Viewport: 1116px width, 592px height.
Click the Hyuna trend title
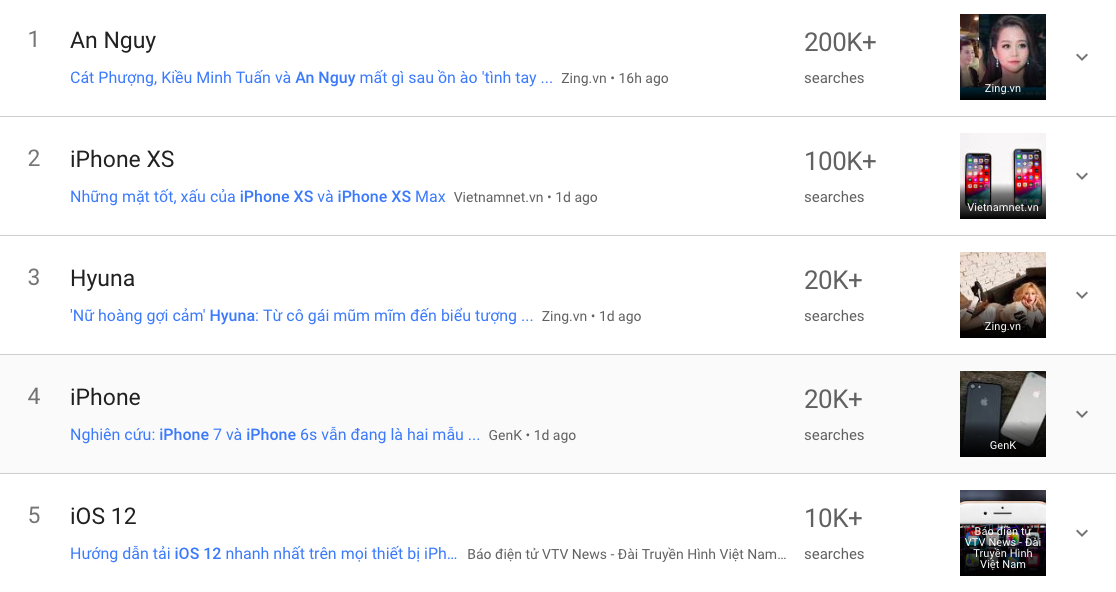[102, 279]
